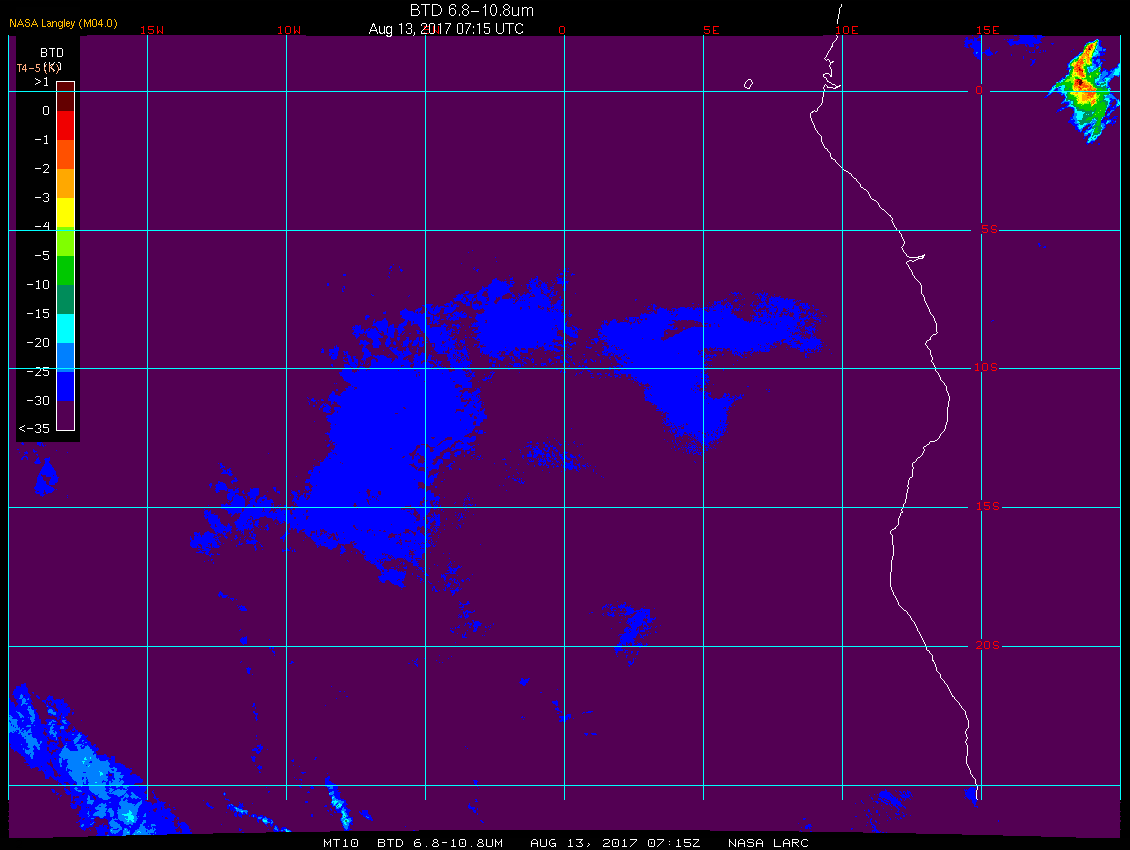Click the orange swatch between -2 and -3

(66, 184)
